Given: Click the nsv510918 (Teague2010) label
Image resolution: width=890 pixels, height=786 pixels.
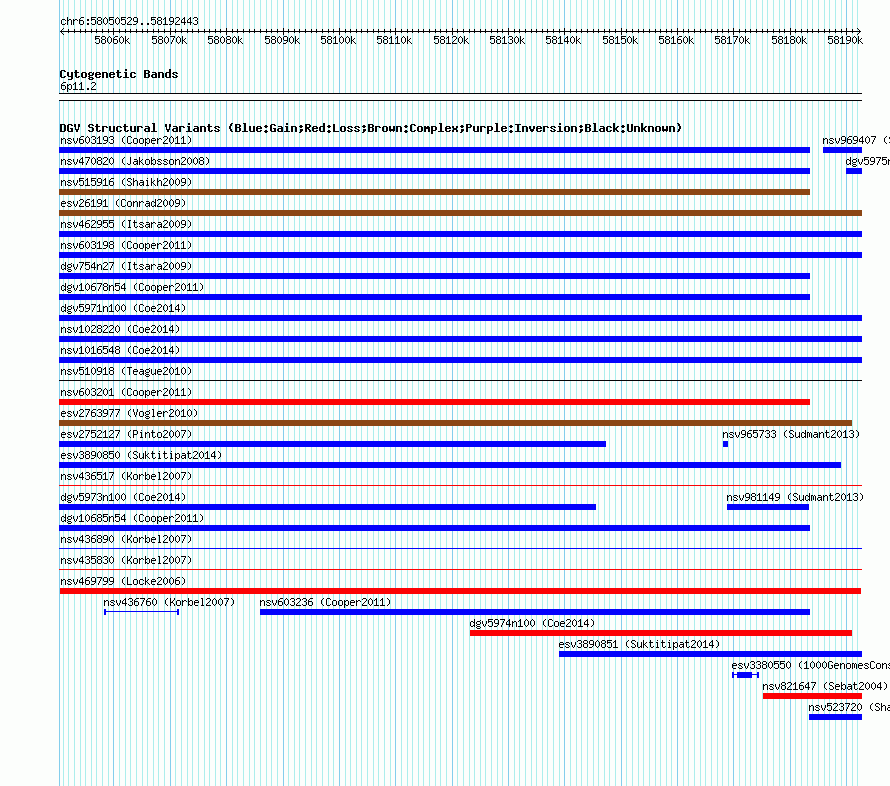Looking at the screenshot, I should (126, 371).
